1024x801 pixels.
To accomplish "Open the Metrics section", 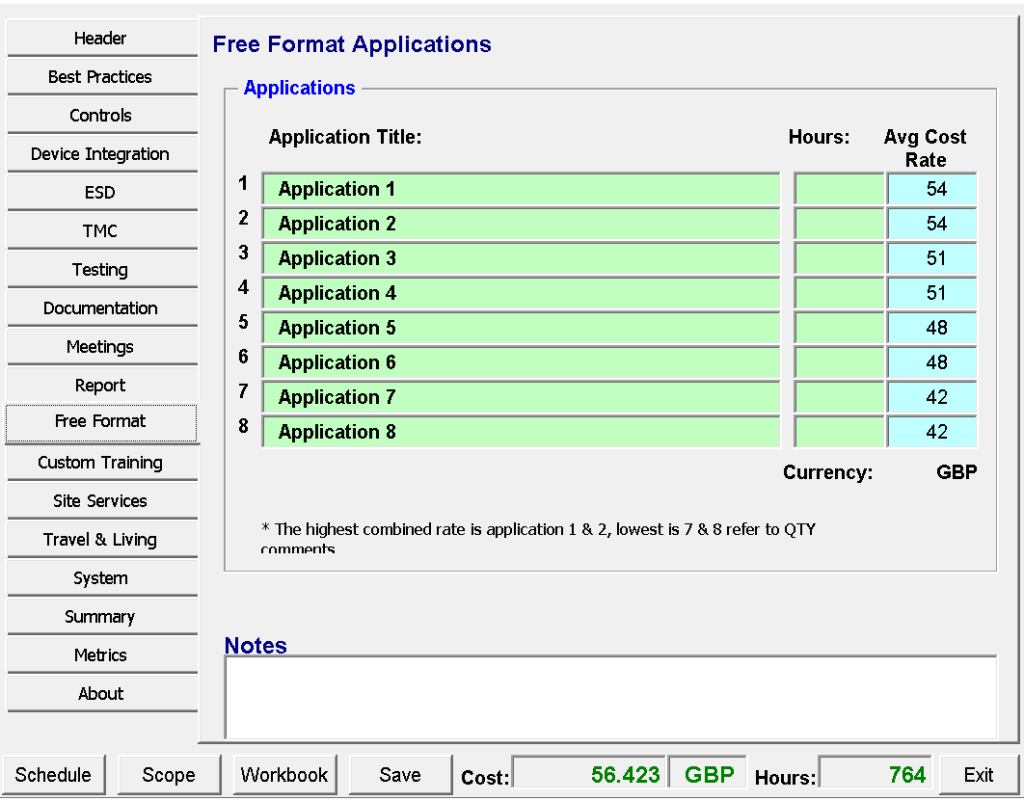I will click(101, 655).
